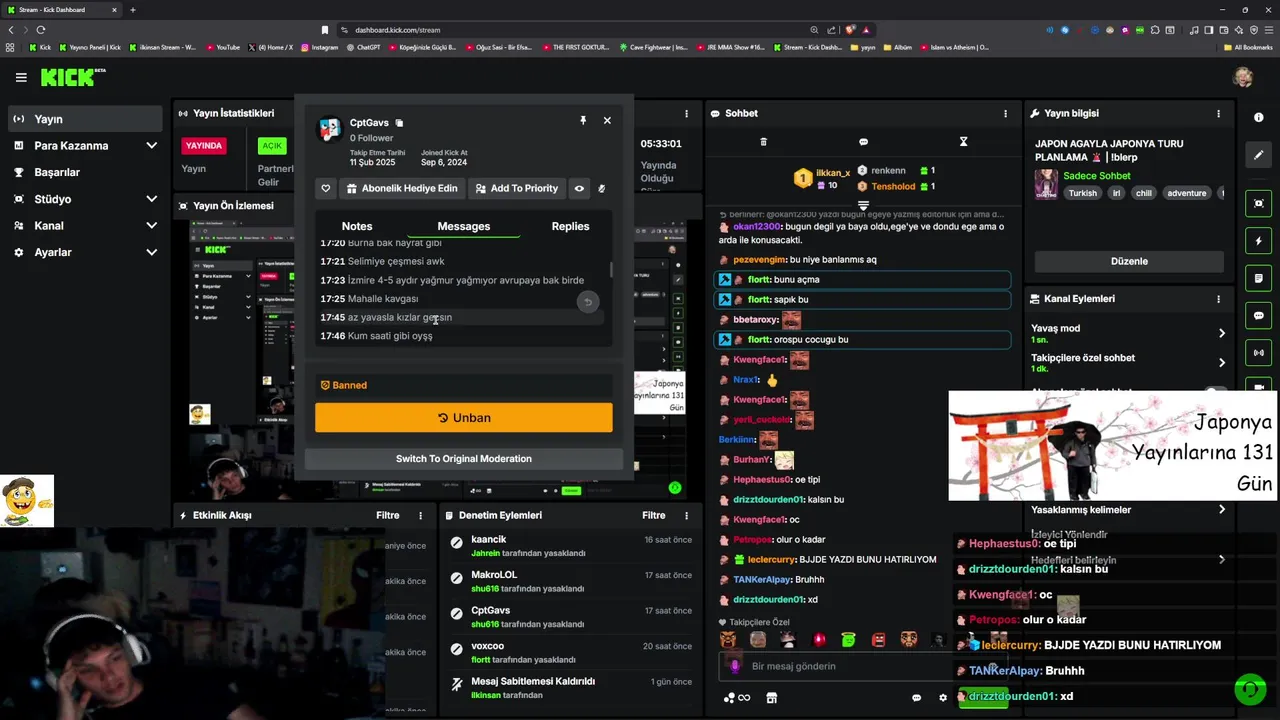This screenshot has height=720, width=1280.
Task: Click scroll-to-latest round button in messages
Action: (588, 302)
